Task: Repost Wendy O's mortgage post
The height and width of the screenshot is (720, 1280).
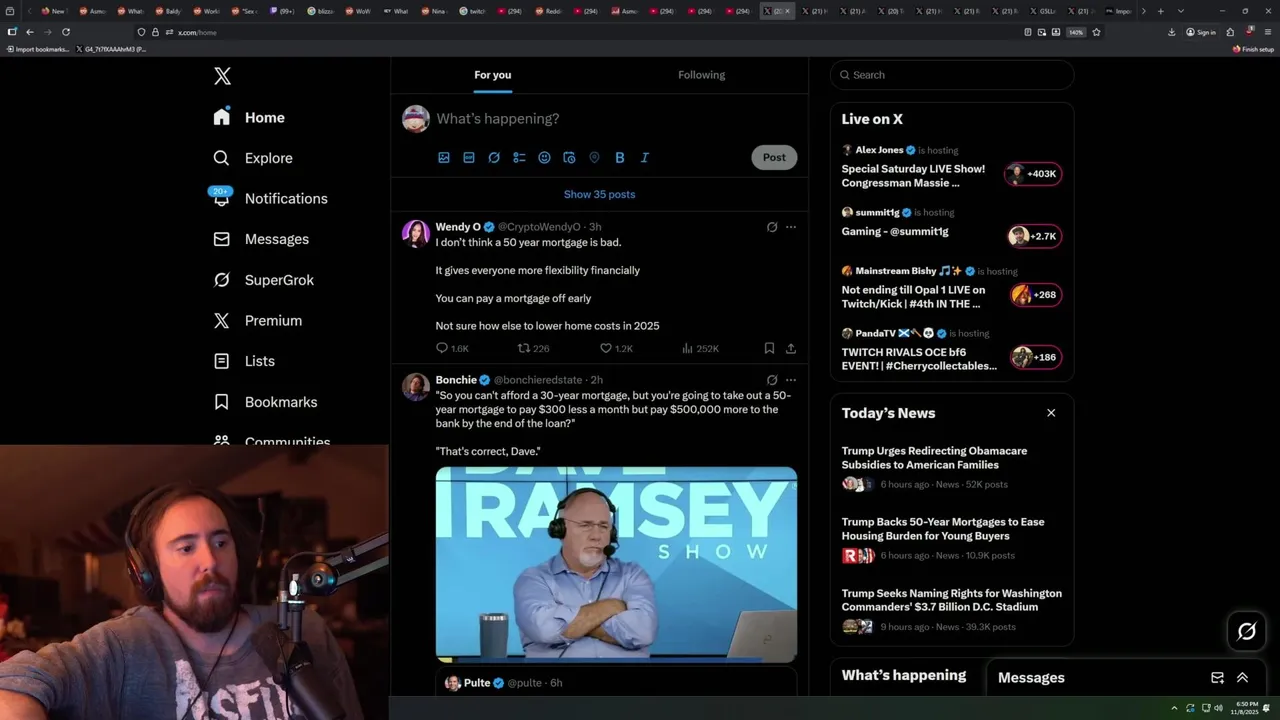Action: coord(533,348)
